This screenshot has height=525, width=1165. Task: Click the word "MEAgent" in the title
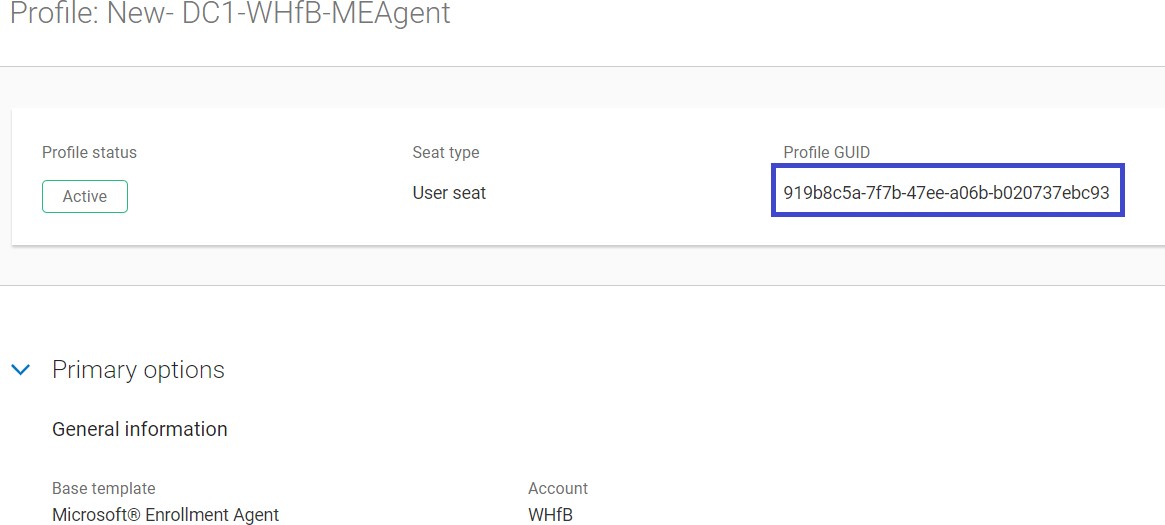coord(395,14)
